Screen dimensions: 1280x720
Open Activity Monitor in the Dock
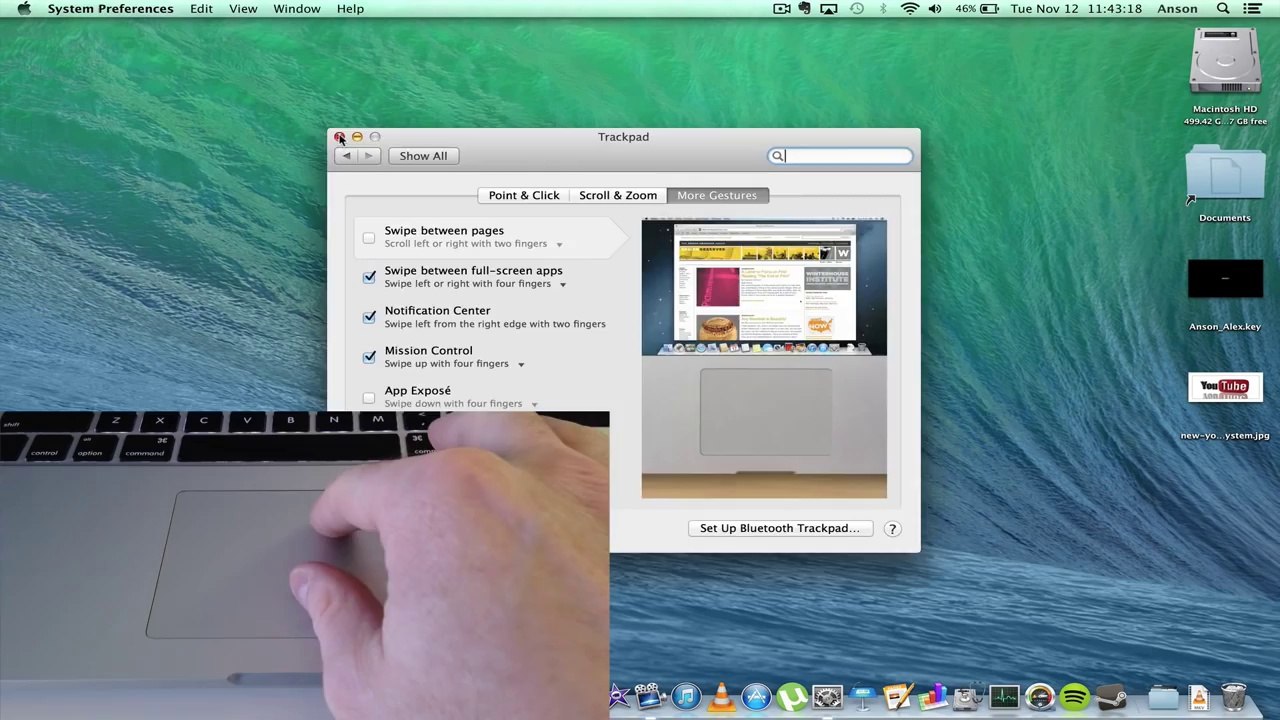tap(1004, 696)
